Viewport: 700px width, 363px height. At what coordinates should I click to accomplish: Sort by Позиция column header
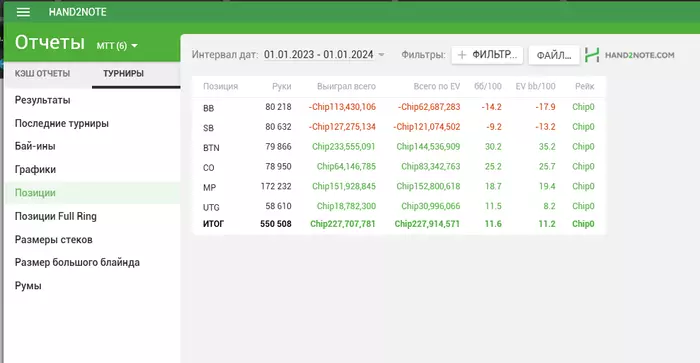point(221,86)
